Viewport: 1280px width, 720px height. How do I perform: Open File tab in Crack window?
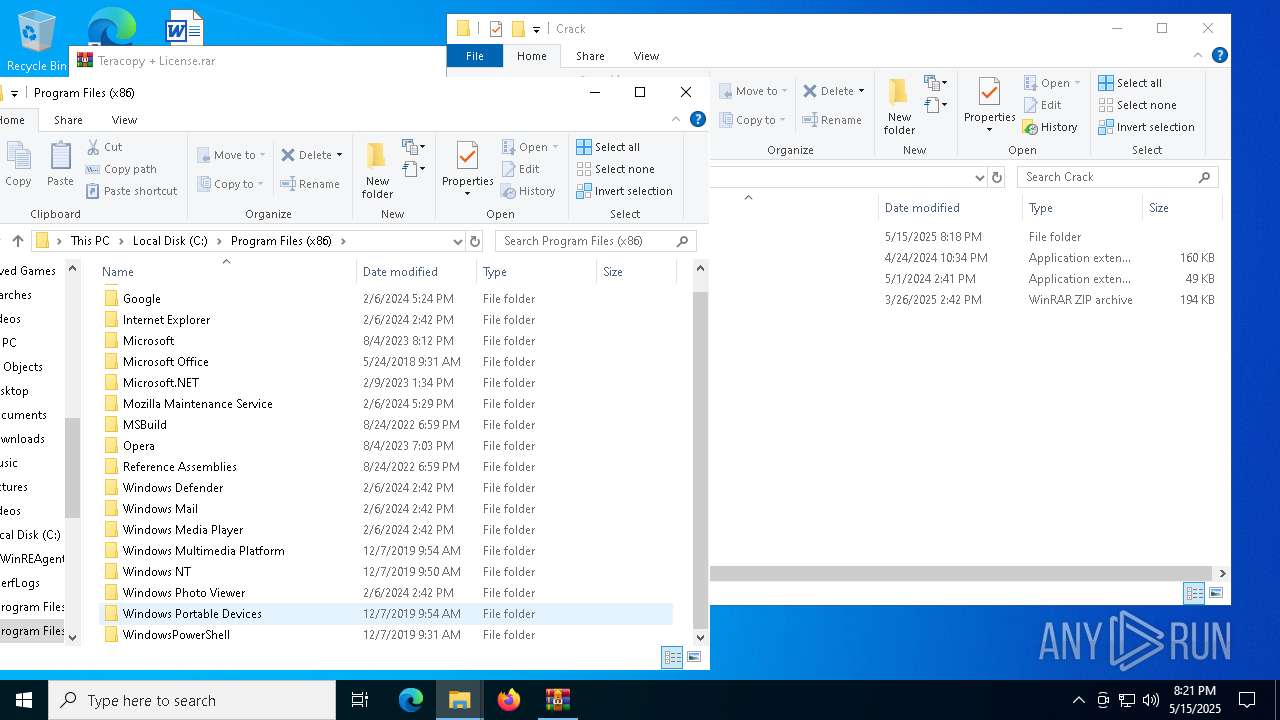[475, 56]
